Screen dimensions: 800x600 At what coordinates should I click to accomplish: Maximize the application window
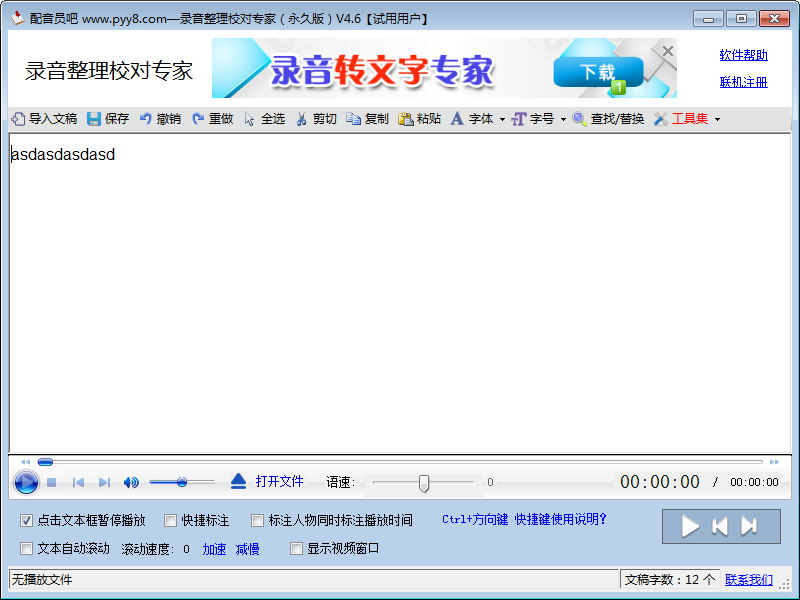click(x=741, y=19)
